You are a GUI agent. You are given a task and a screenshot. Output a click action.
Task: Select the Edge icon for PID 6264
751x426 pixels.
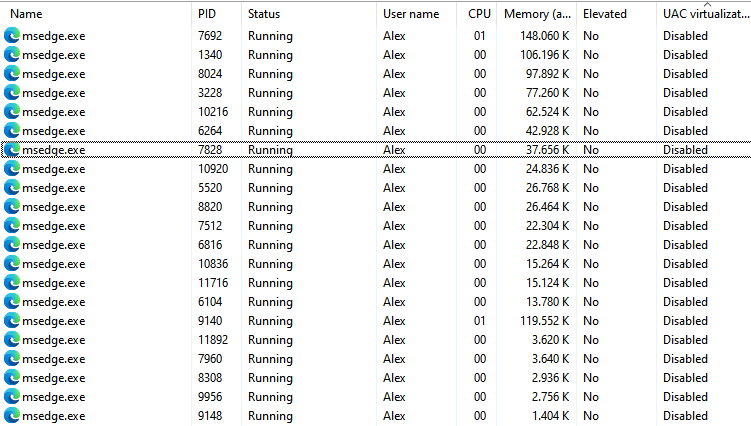pos(12,130)
